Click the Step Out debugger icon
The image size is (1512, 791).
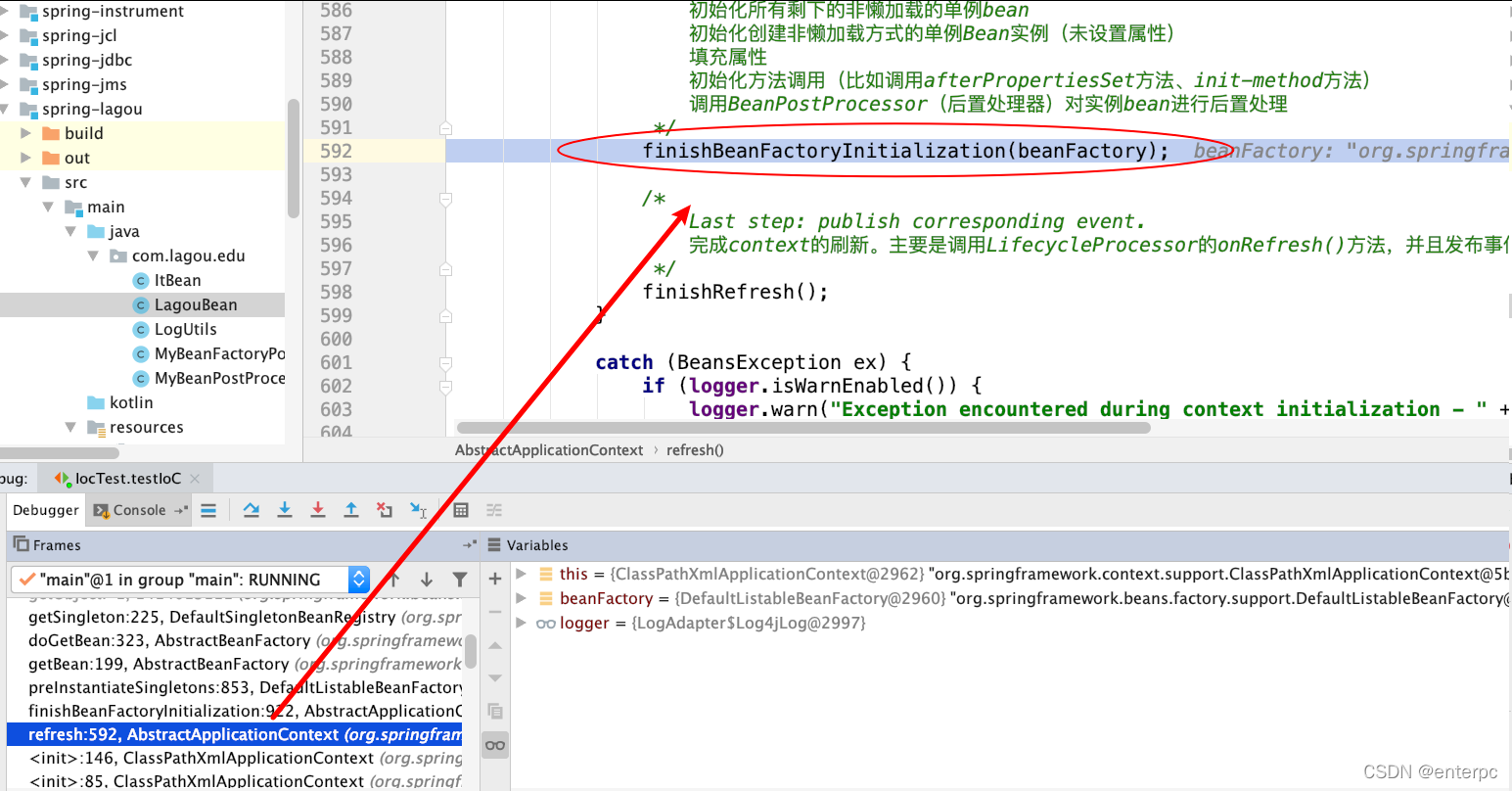pyautogui.click(x=351, y=510)
